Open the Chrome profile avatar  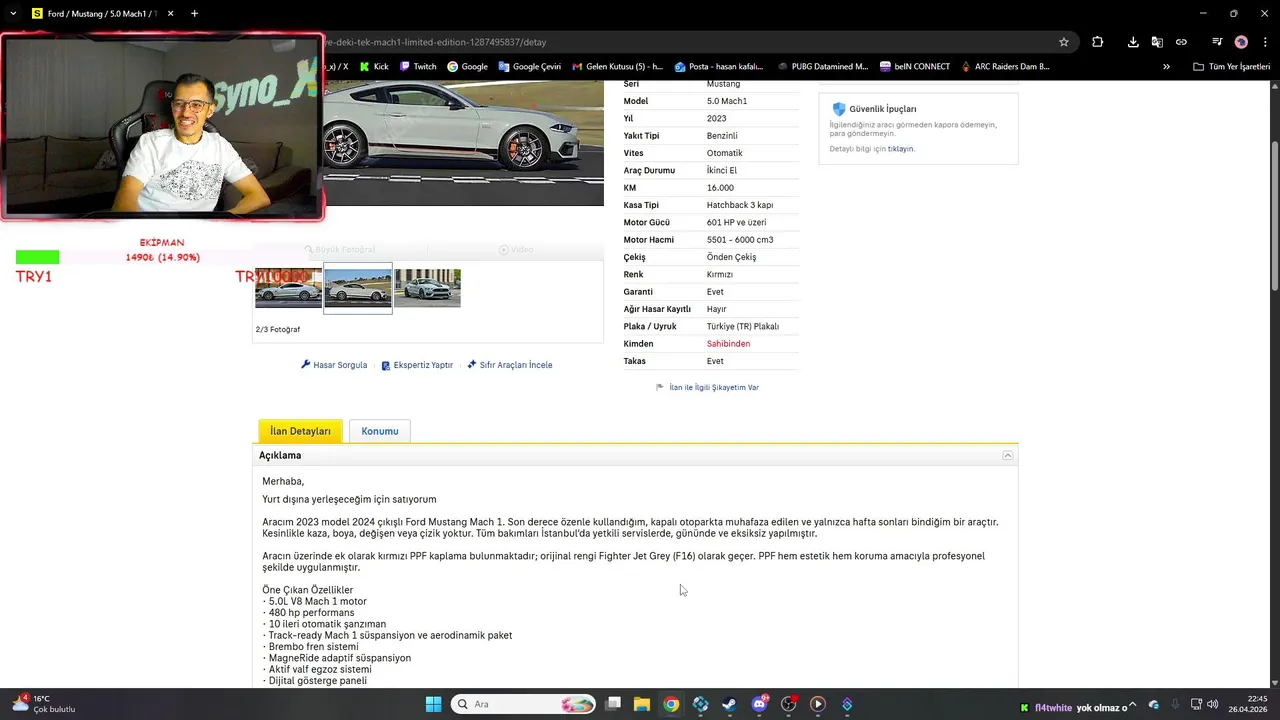(x=1241, y=42)
